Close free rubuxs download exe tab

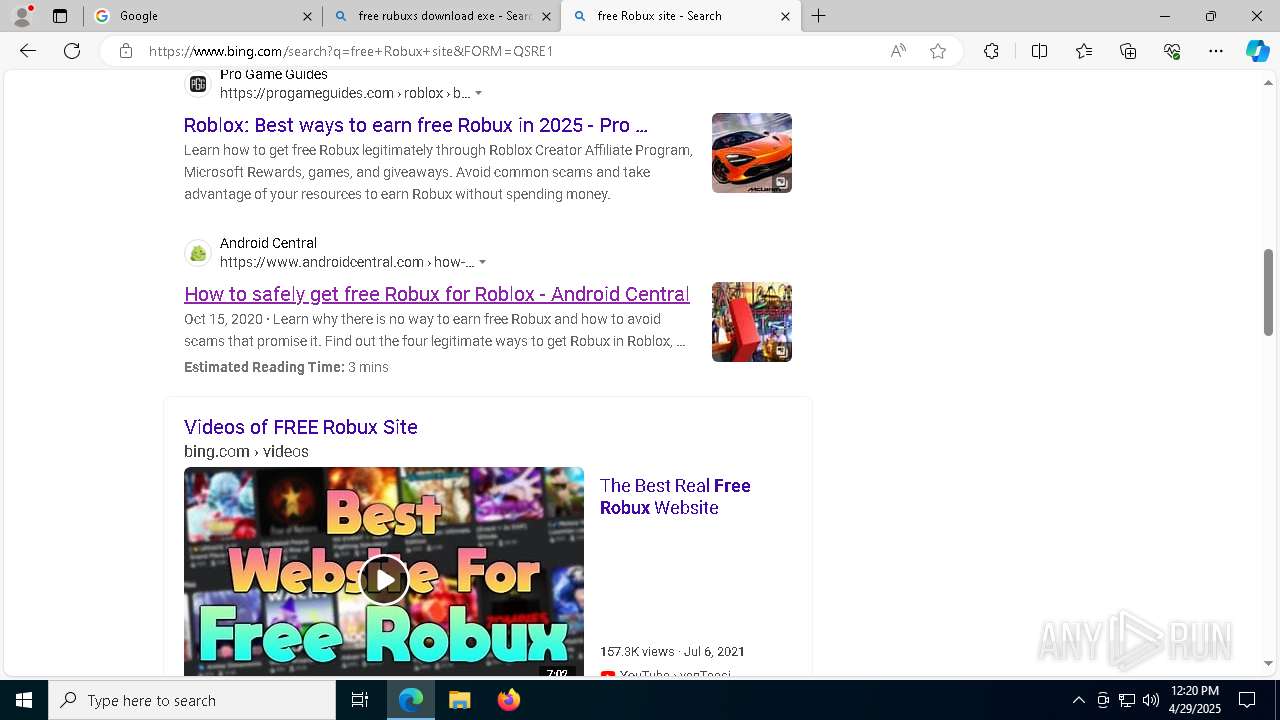(546, 16)
